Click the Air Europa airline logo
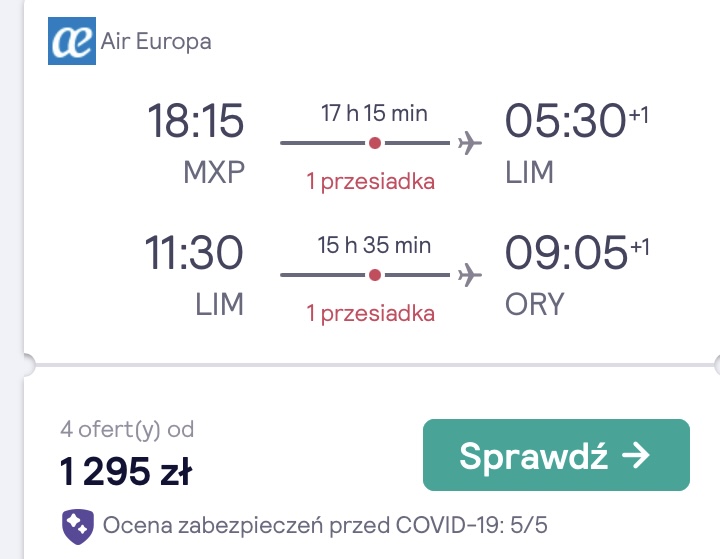720x559 pixels. pos(72,41)
